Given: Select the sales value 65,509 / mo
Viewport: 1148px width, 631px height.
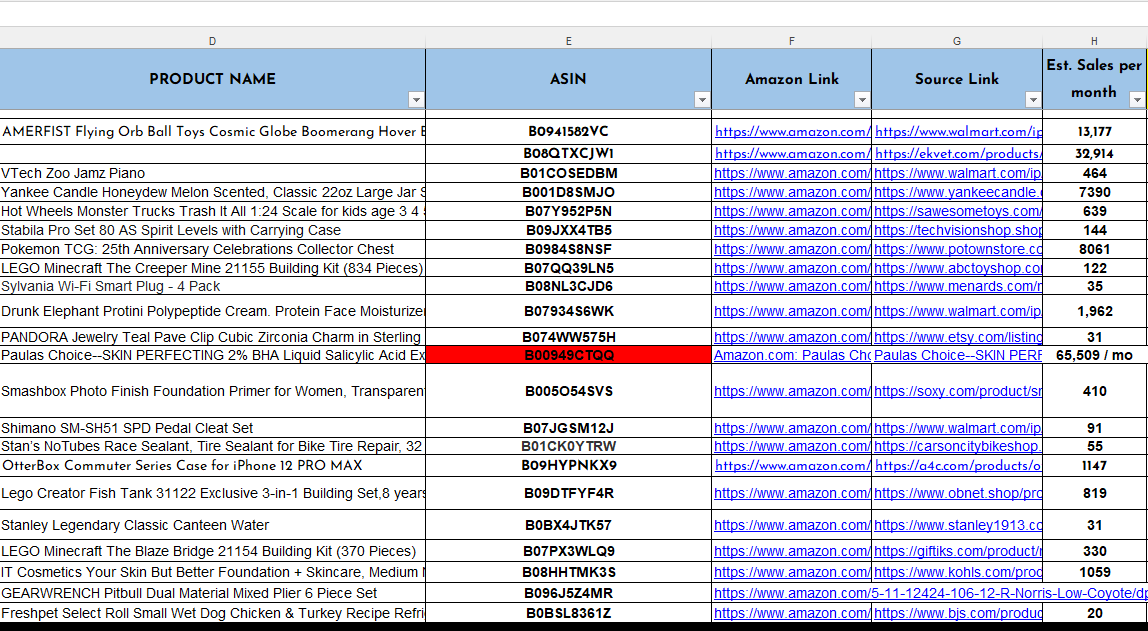Looking at the screenshot, I should (x=1095, y=355).
